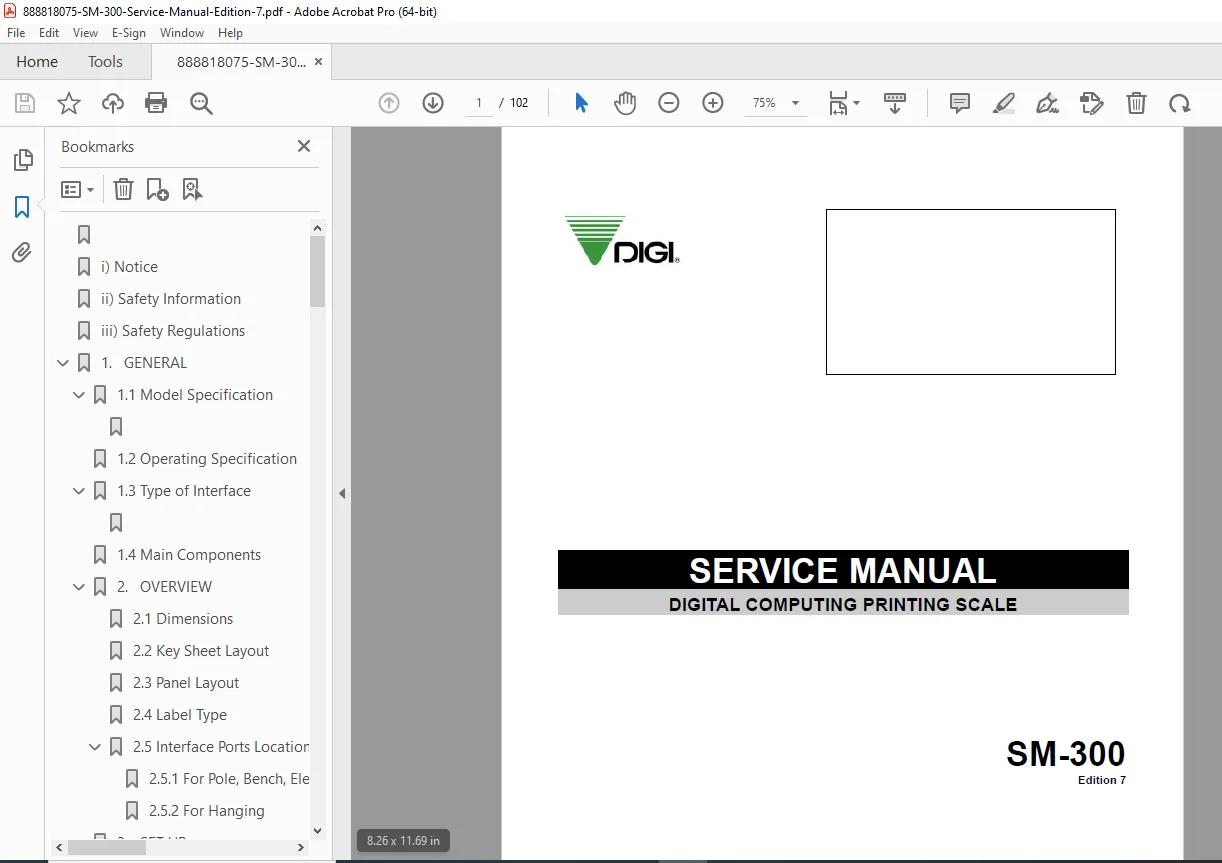Click the Print icon
This screenshot has height=863, width=1222.
(156, 103)
